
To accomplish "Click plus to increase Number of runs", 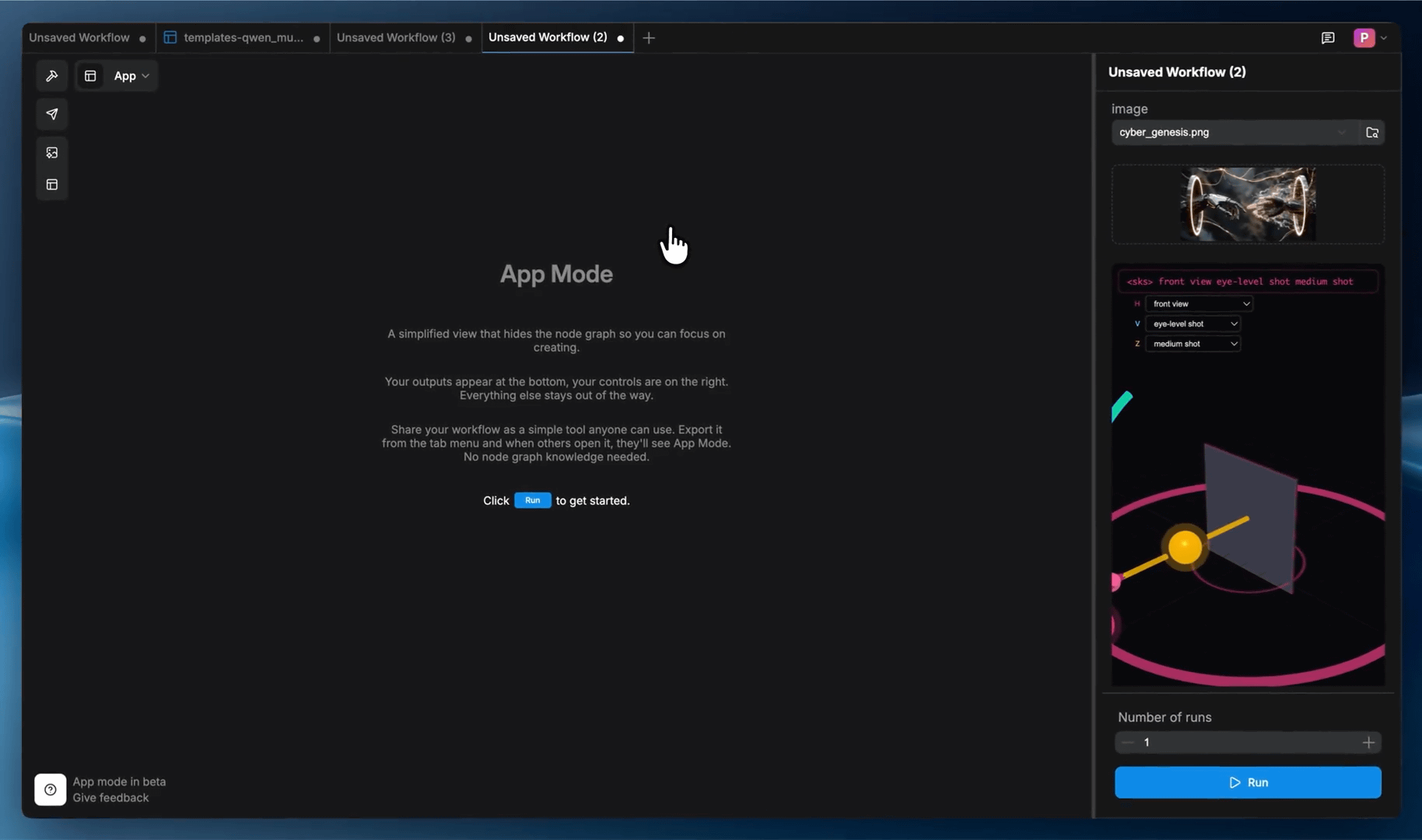I will pyautogui.click(x=1368, y=742).
